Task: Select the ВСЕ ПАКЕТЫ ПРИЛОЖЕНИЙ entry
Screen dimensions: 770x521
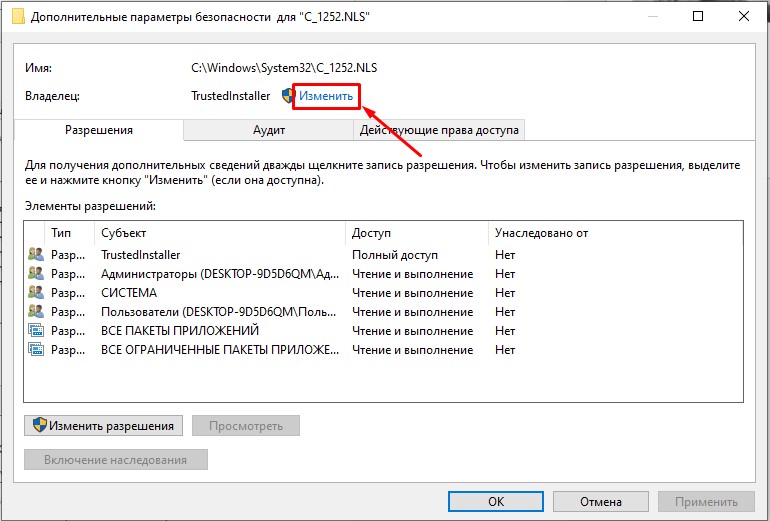Action: point(383,331)
